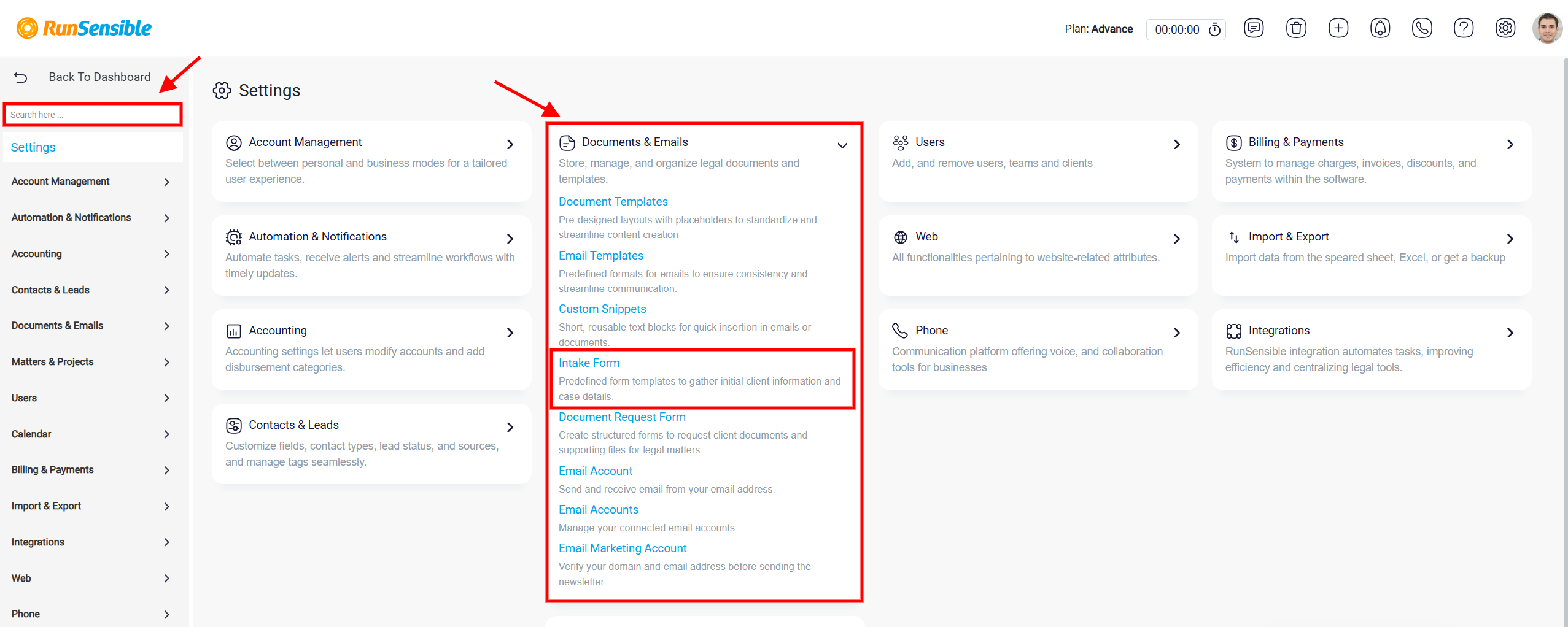The height and width of the screenshot is (627, 1568).
Task: Click the Search here input field
Action: coord(93,115)
